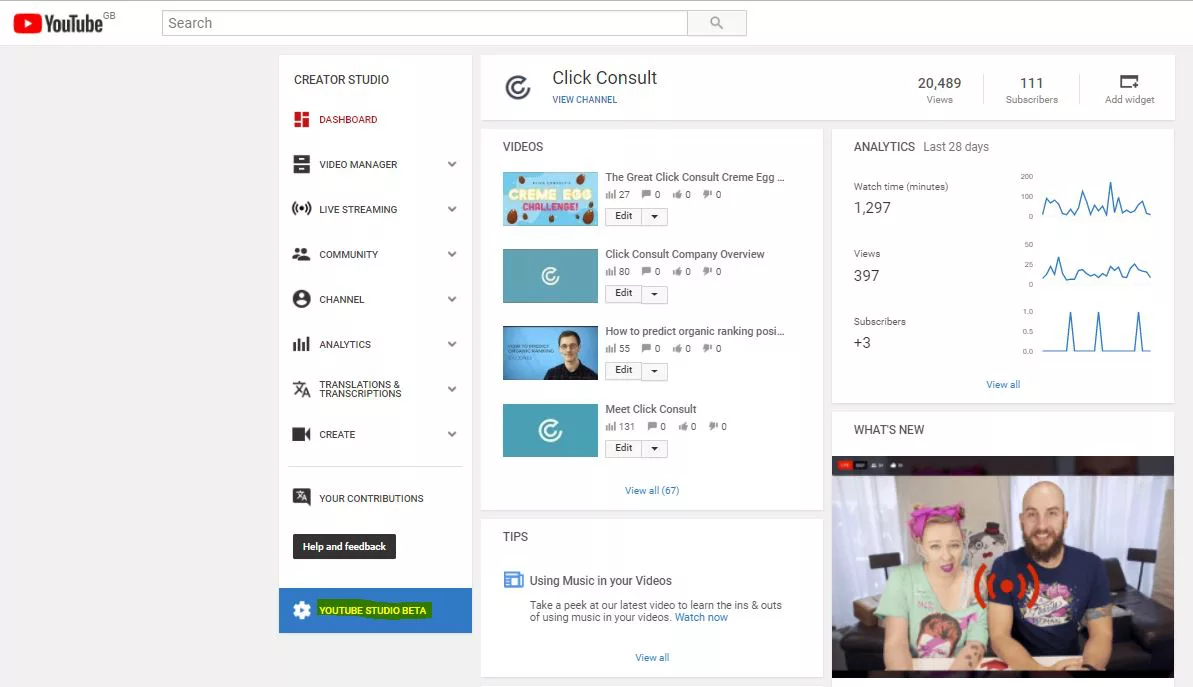Click likes icon for Meet Click Consult video
The image size is (1193, 687).
(x=682, y=427)
